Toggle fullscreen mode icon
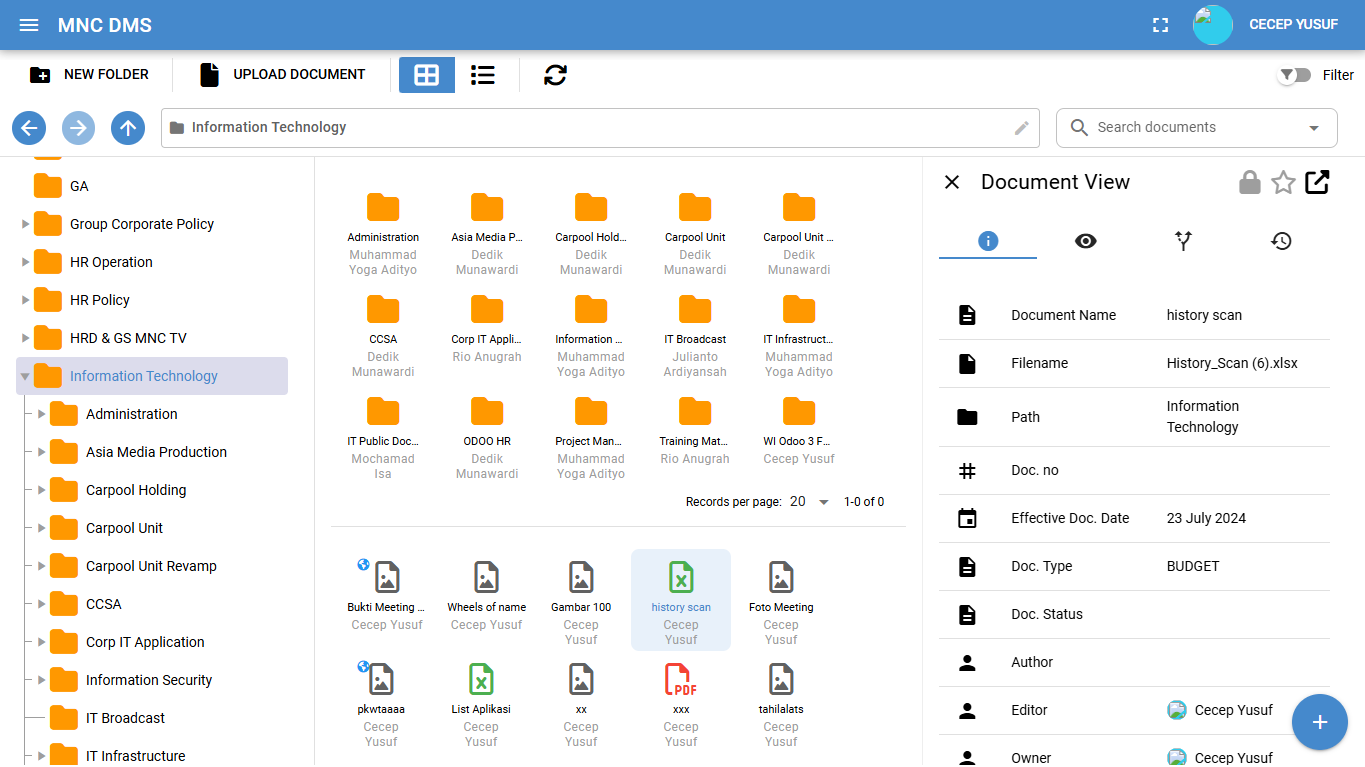 click(x=1161, y=25)
